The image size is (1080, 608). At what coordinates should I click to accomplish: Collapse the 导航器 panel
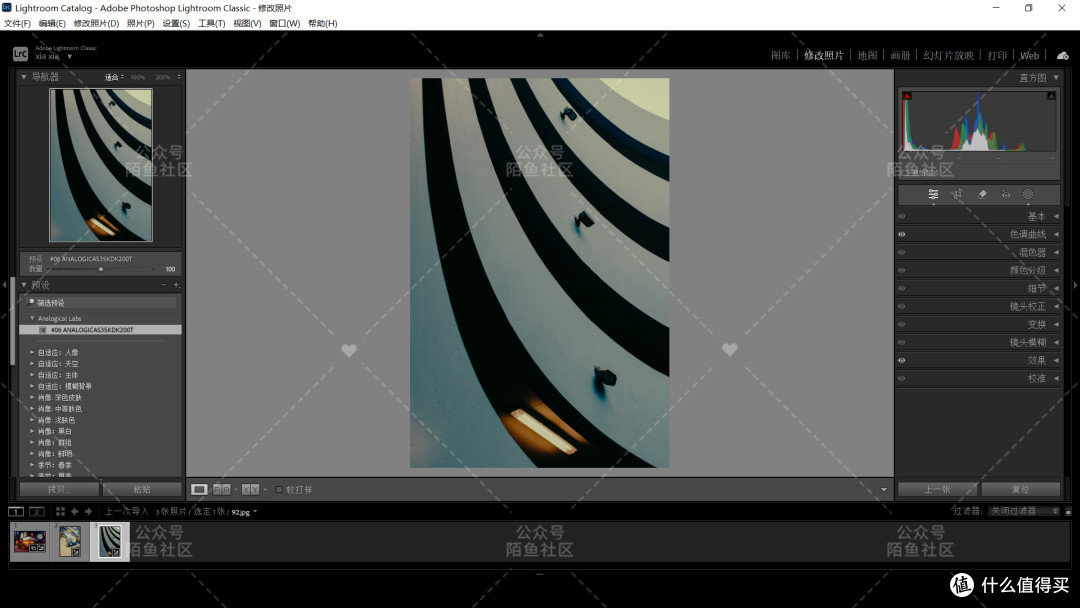click(24, 77)
